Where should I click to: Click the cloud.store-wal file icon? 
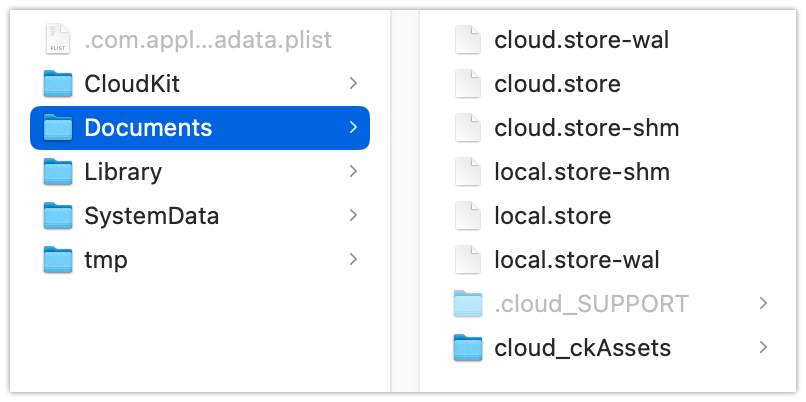467,40
